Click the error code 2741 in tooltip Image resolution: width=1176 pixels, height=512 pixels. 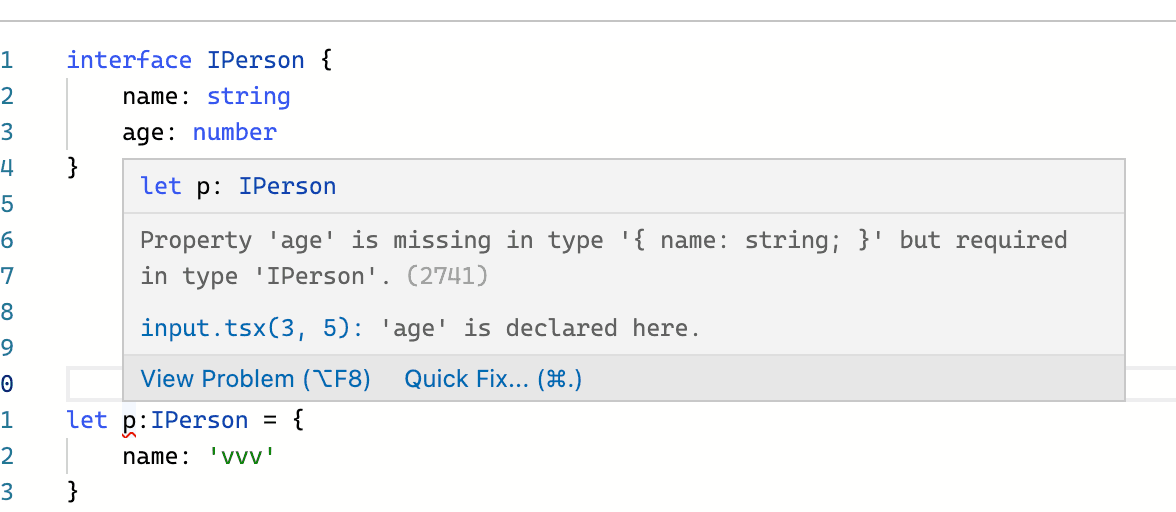(447, 277)
